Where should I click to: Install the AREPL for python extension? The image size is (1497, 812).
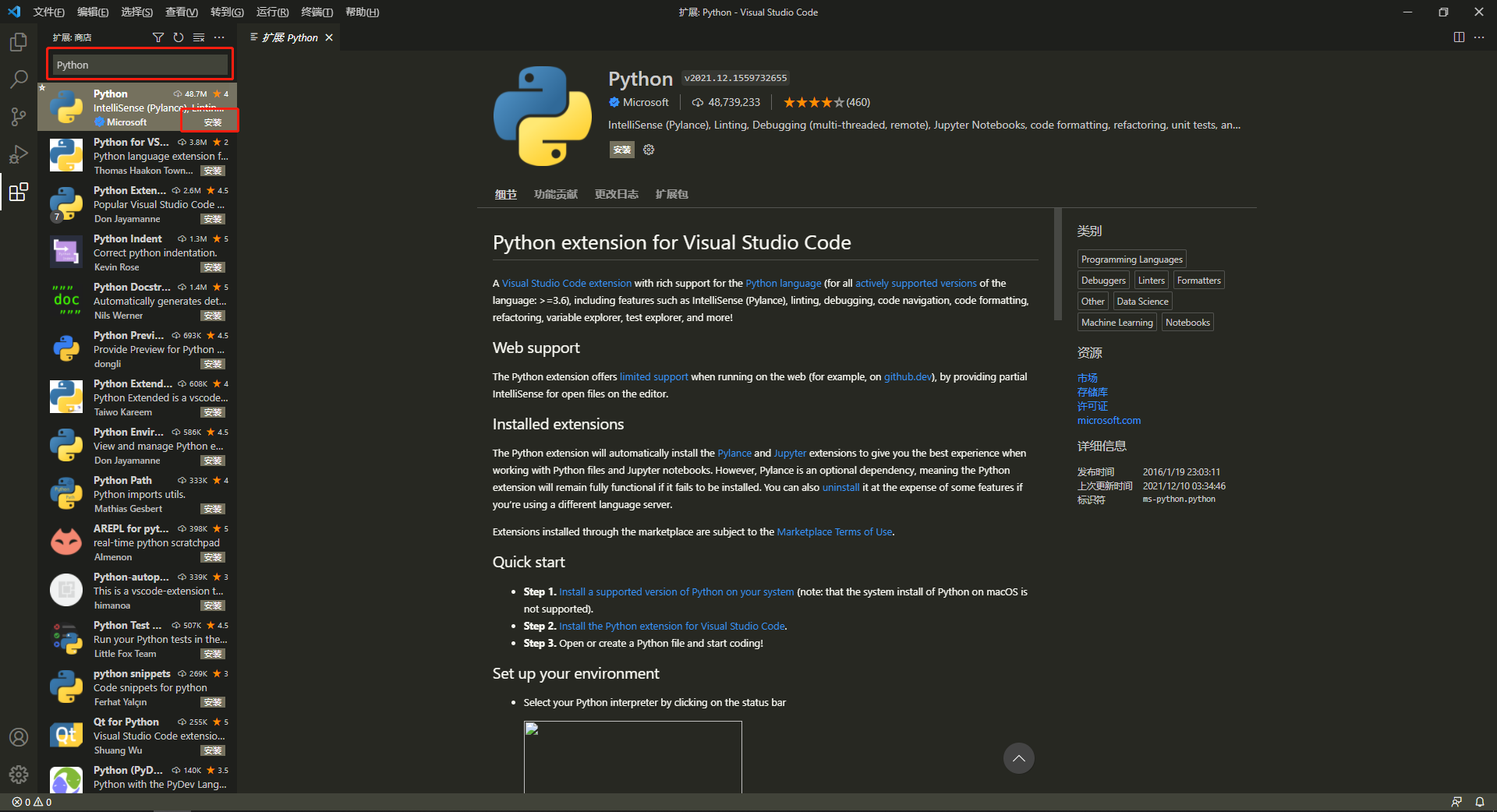pos(213,557)
